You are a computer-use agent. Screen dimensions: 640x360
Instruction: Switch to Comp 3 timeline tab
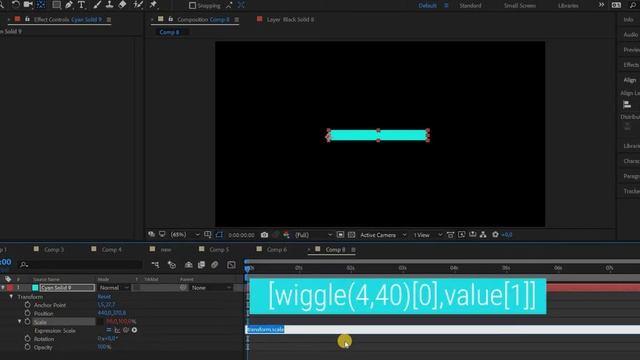(54, 249)
